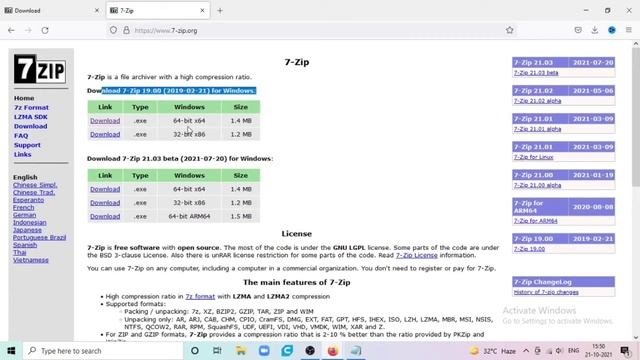The width and height of the screenshot is (640, 360).
Task: Reload the 7-Zip page
Action: [45, 30]
